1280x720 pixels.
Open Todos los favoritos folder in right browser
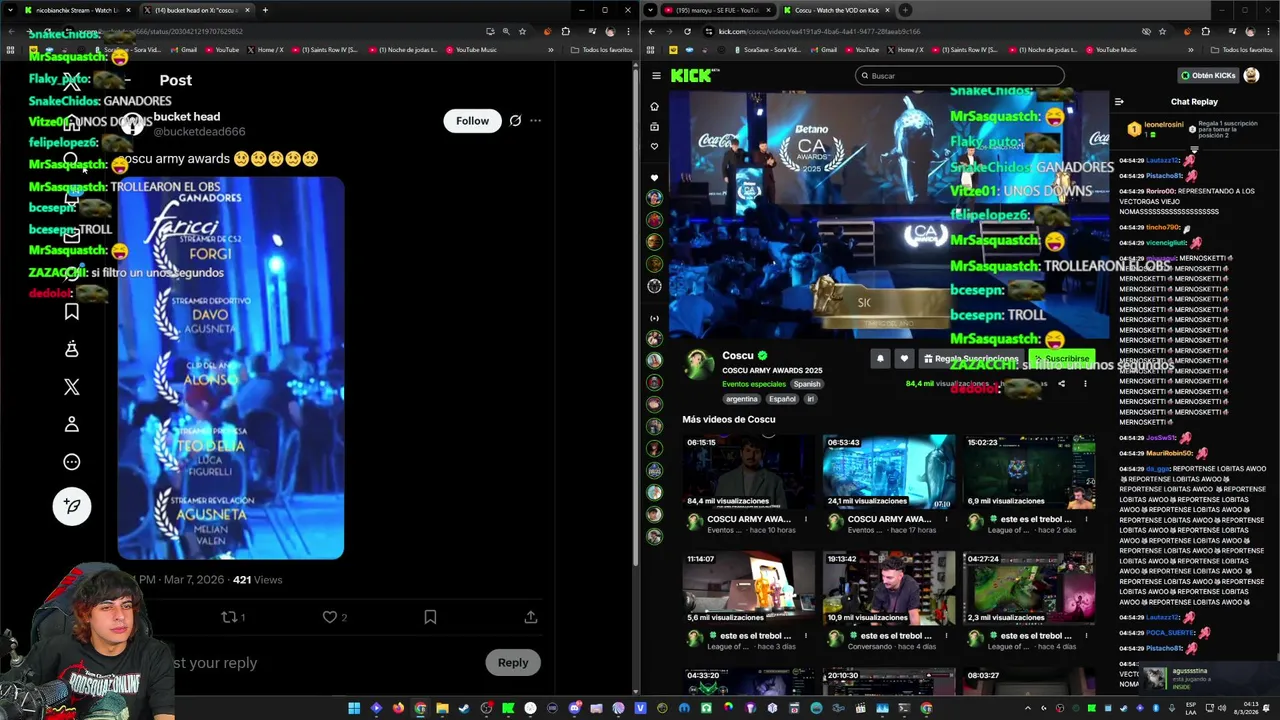[1243, 50]
